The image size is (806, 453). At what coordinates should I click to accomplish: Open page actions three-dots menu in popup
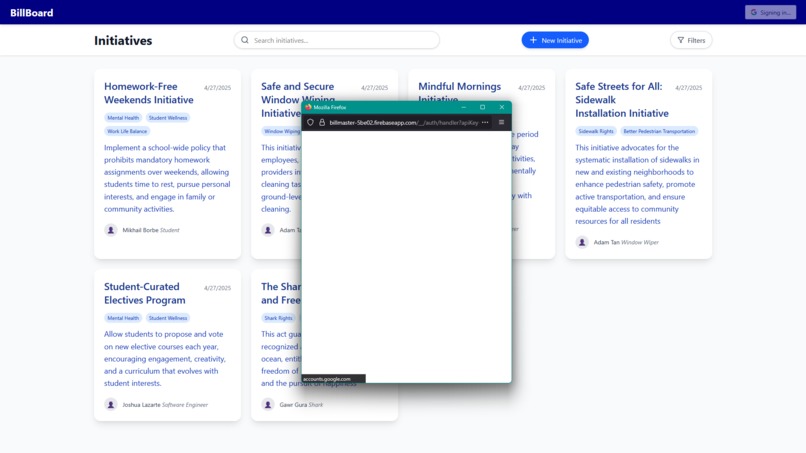[485, 122]
